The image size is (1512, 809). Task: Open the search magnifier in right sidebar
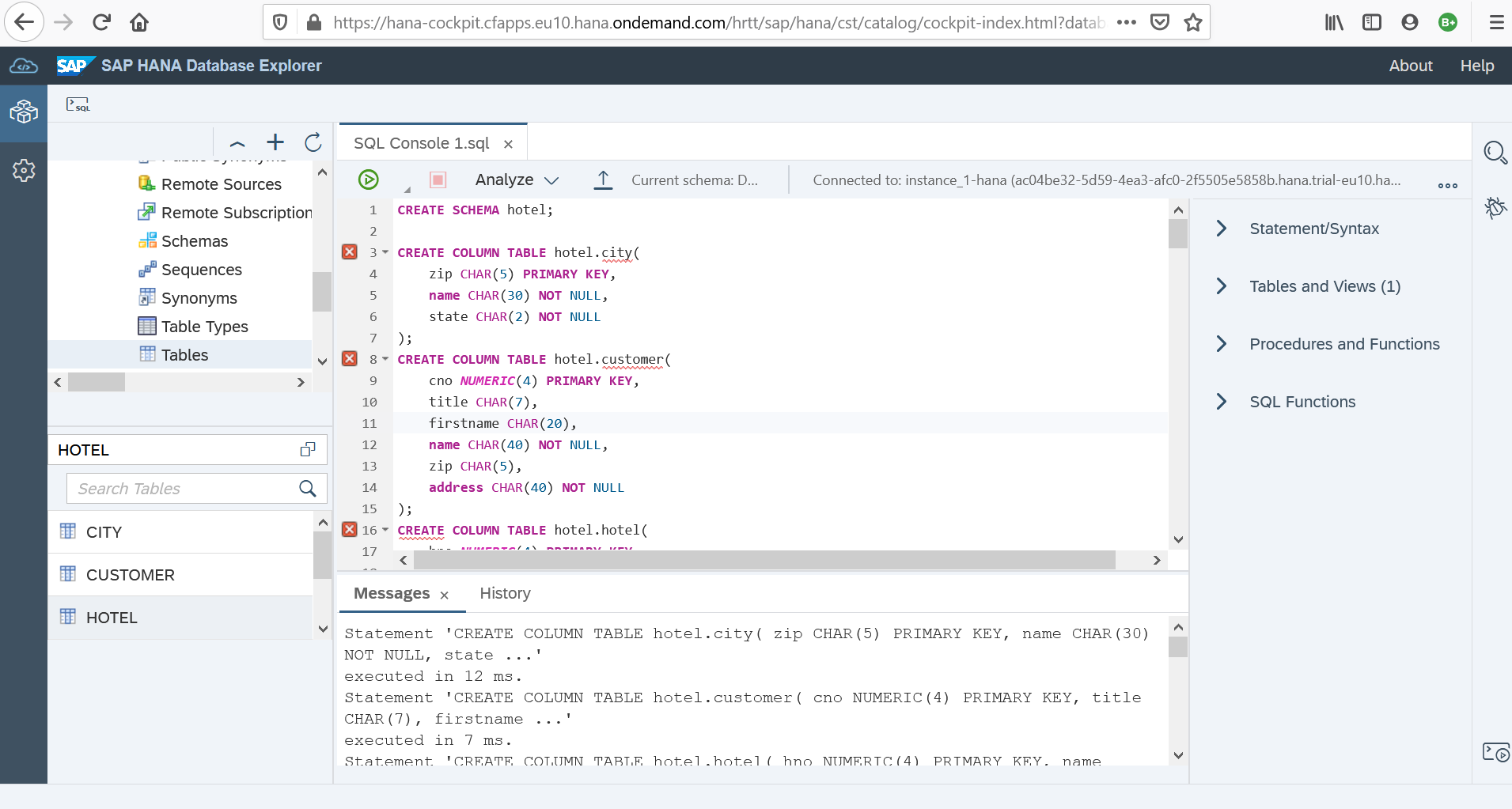click(x=1495, y=152)
